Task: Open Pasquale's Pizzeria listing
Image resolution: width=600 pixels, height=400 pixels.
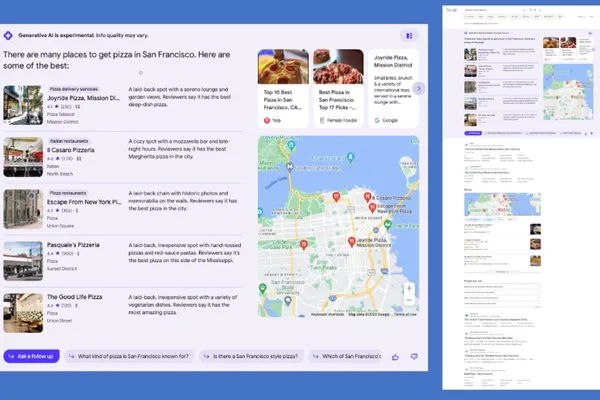Action: tap(73, 245)
